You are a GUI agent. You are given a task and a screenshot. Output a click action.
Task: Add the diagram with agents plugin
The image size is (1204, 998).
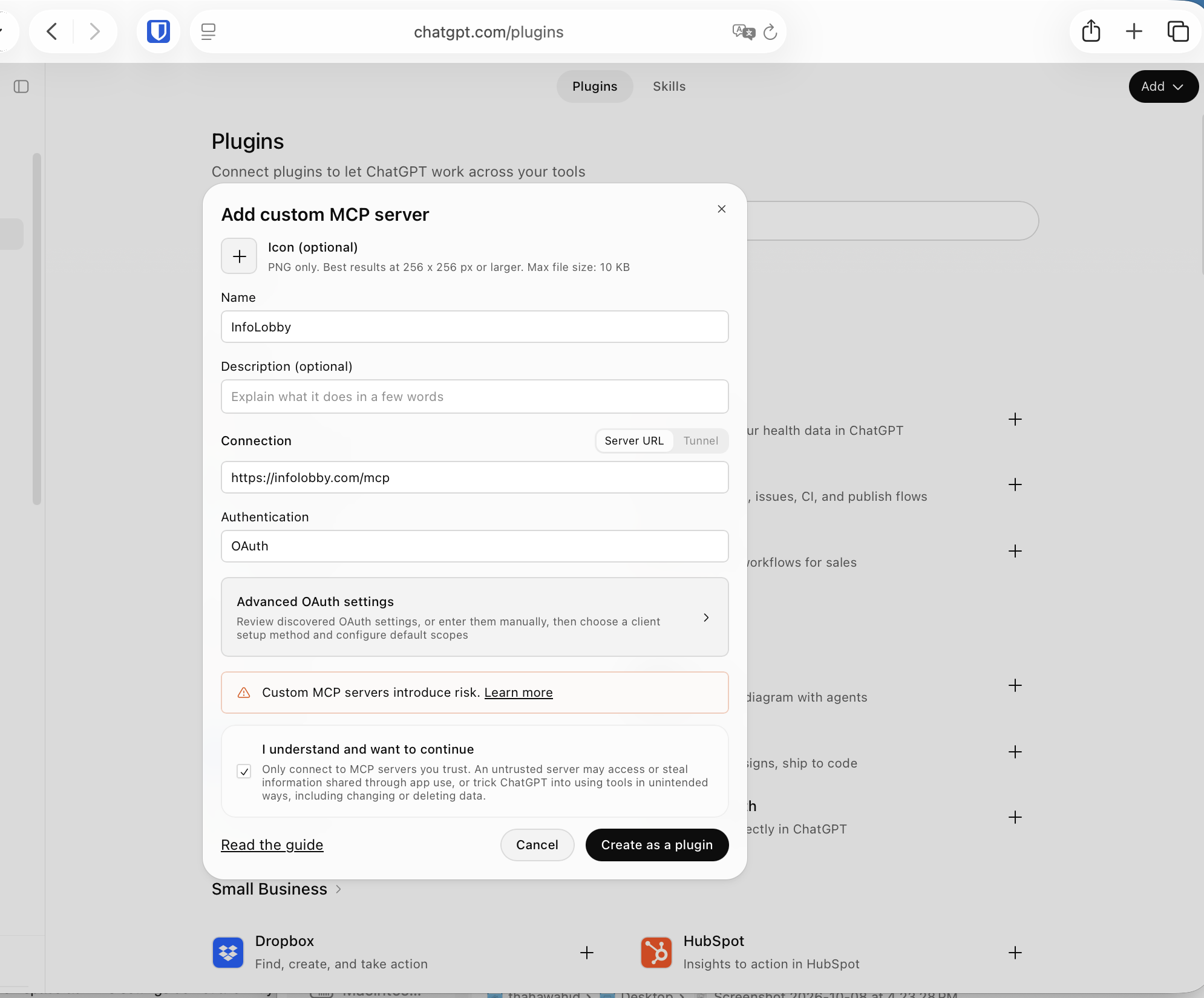(x=1015, y=685)
